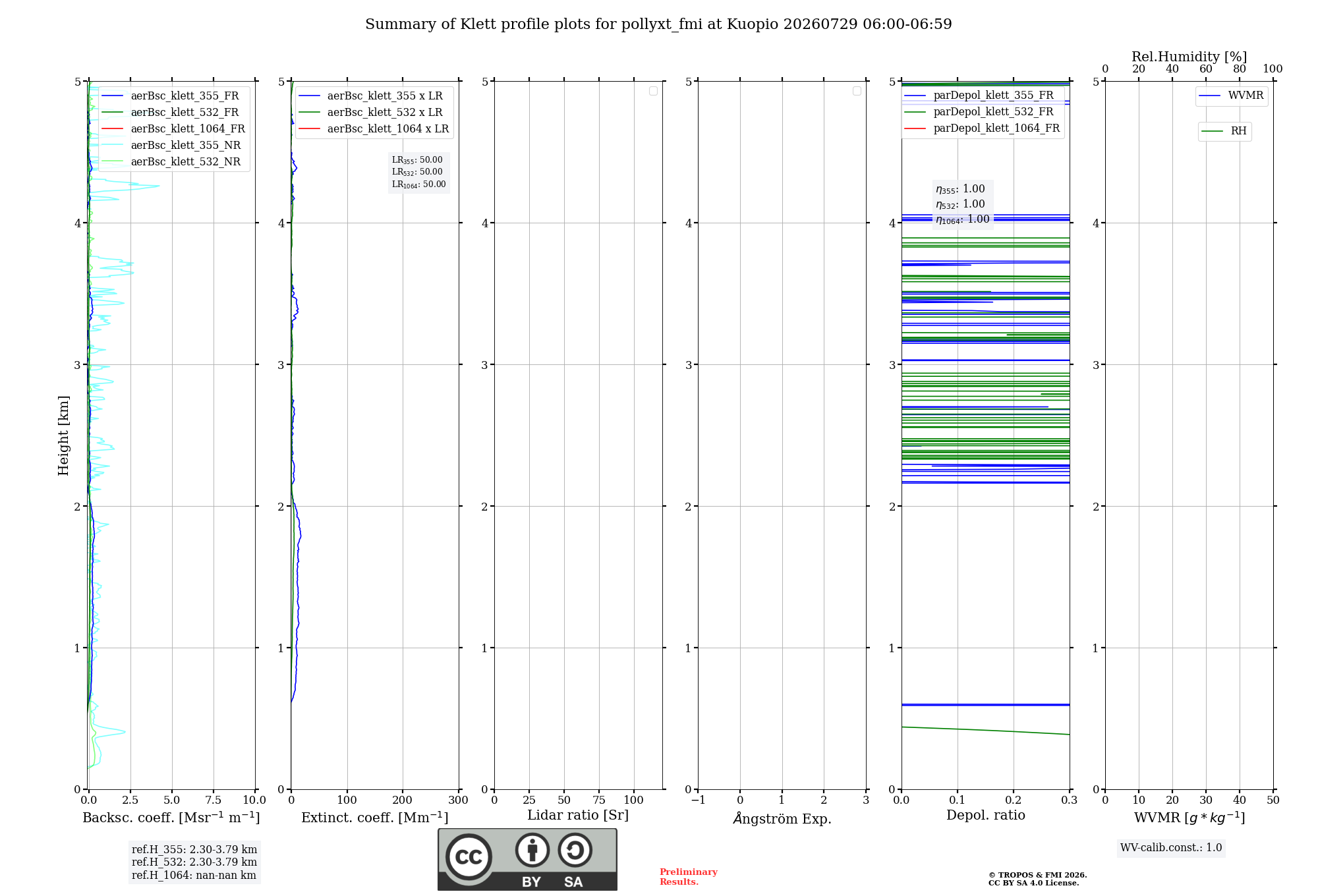Click the LR355 50.00 lidar ratio annotation
This screenshot has height=896, width=1318.
click(x=417, y=160)
